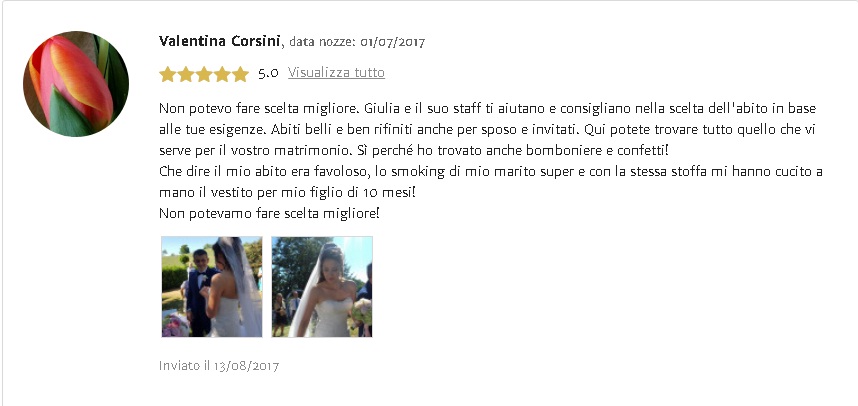This screenshot has height=406, width=858.
Task: Click the line about vestito per mio figlio
Action: click(x=287, y=193)
